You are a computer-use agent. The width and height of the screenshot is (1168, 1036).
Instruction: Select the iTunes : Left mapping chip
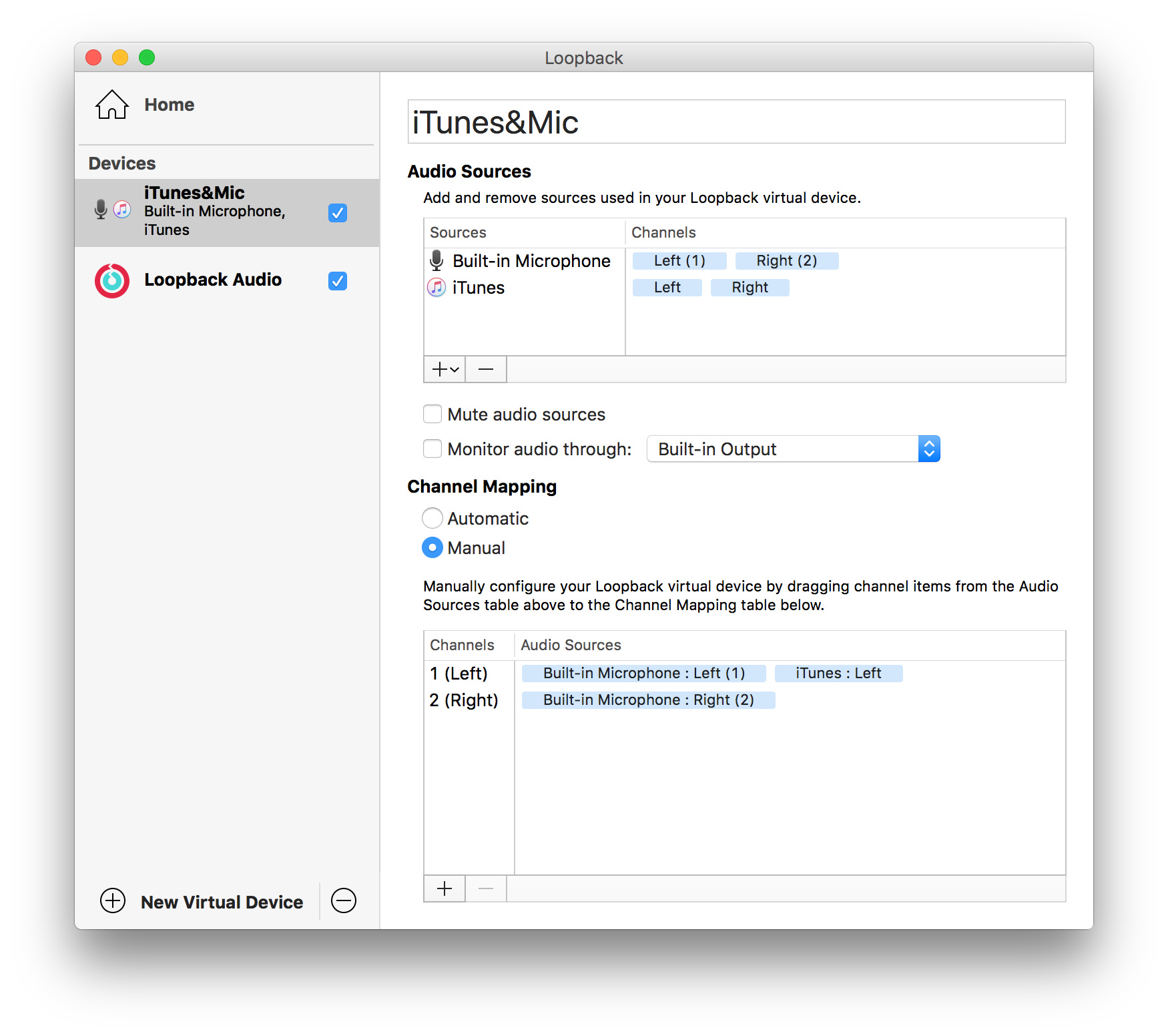(838, 674)
